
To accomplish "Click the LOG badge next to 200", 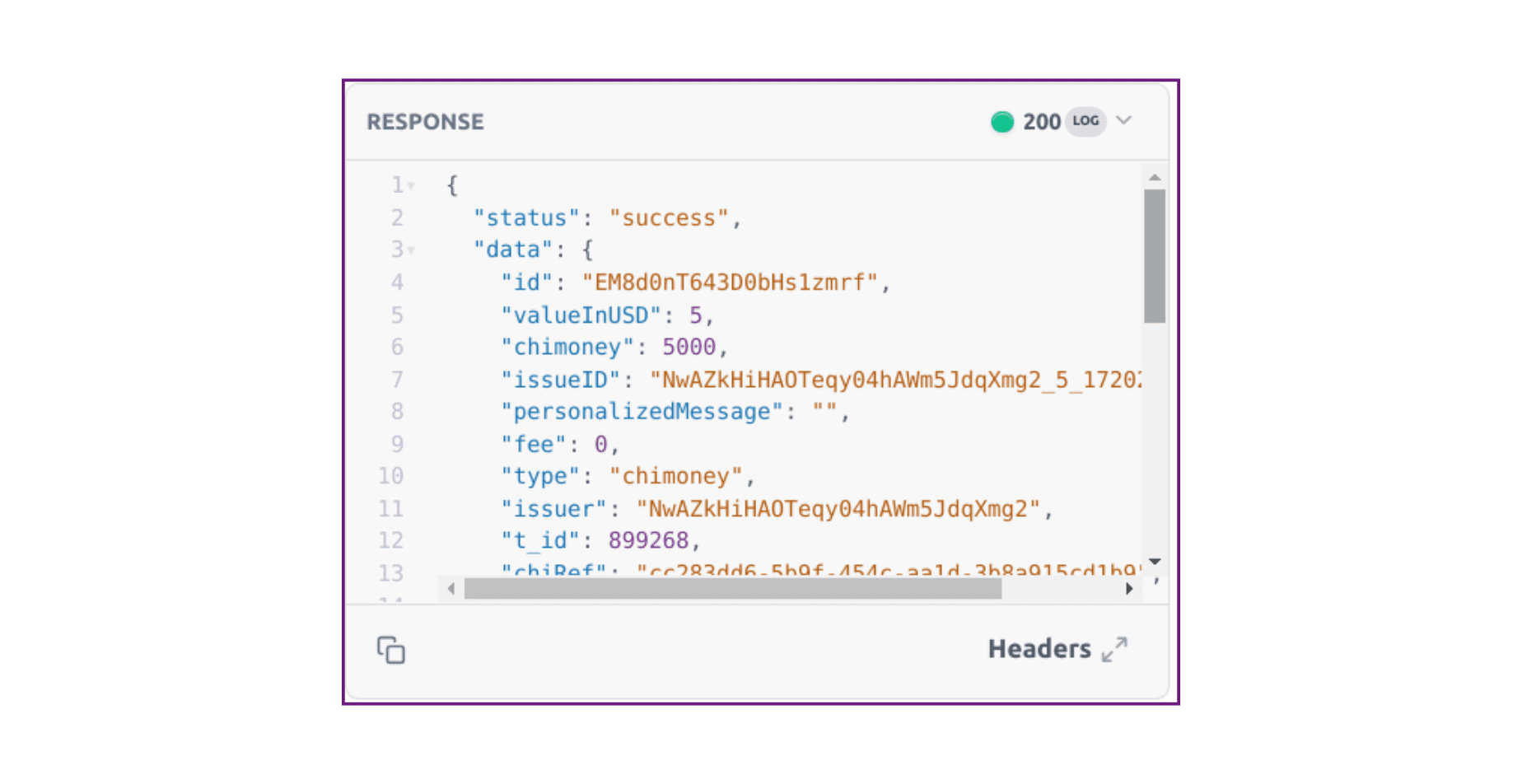I will point(1085,120).
